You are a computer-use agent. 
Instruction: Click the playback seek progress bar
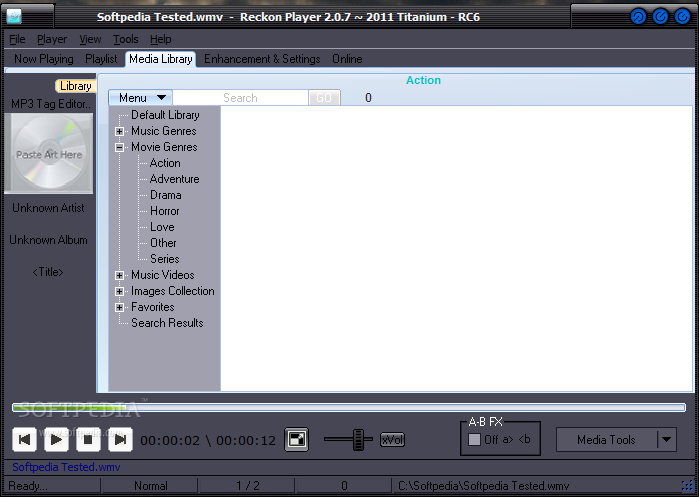pos(349,407)
